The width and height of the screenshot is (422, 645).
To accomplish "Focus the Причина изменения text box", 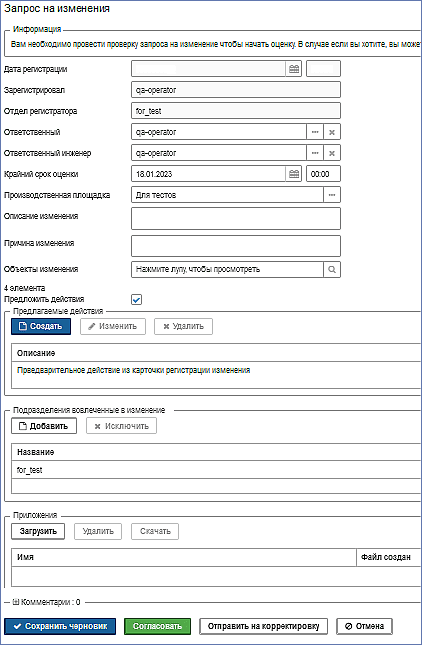I will coord(236,246).
